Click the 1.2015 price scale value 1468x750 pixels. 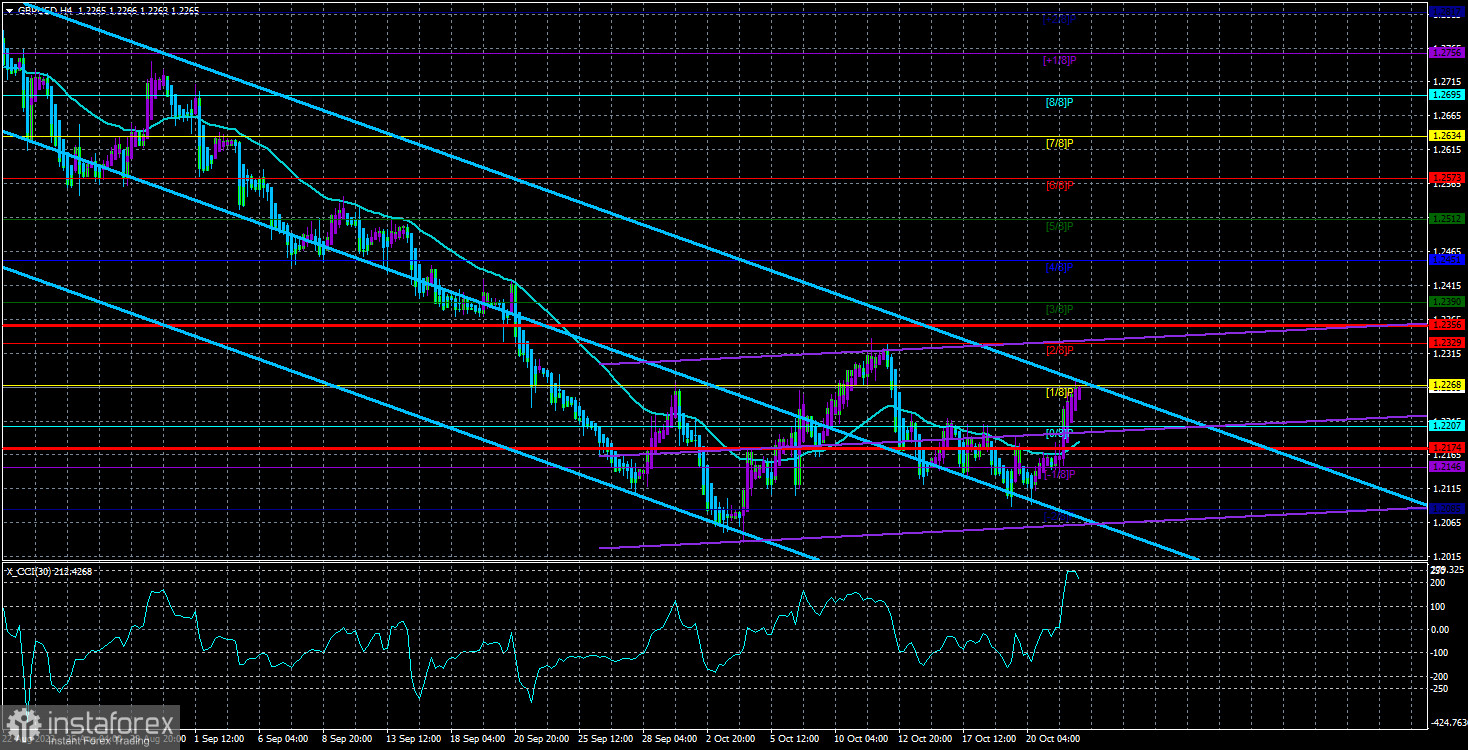(1446, 556)
